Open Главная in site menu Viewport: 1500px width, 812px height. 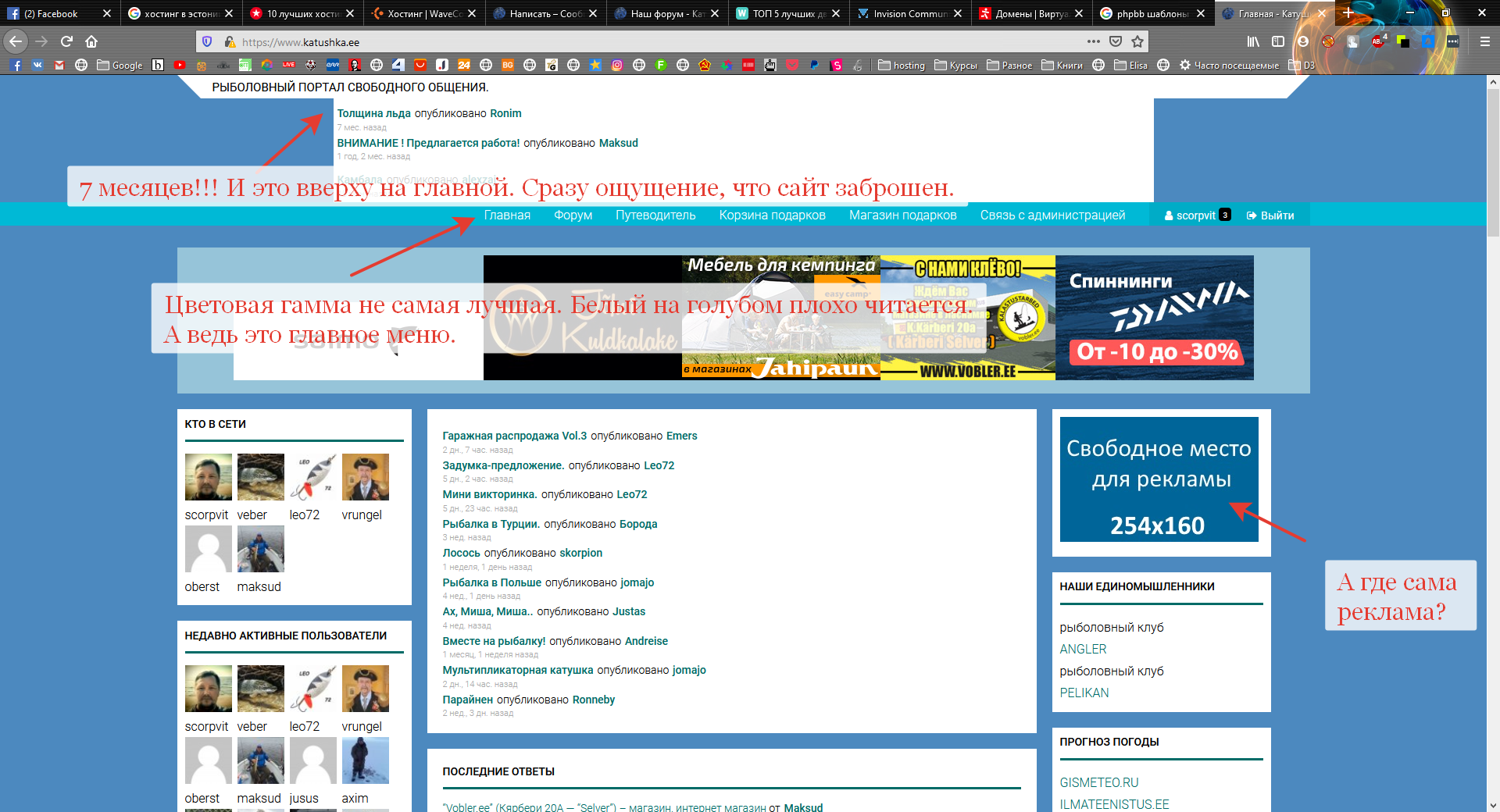(507, 215)
